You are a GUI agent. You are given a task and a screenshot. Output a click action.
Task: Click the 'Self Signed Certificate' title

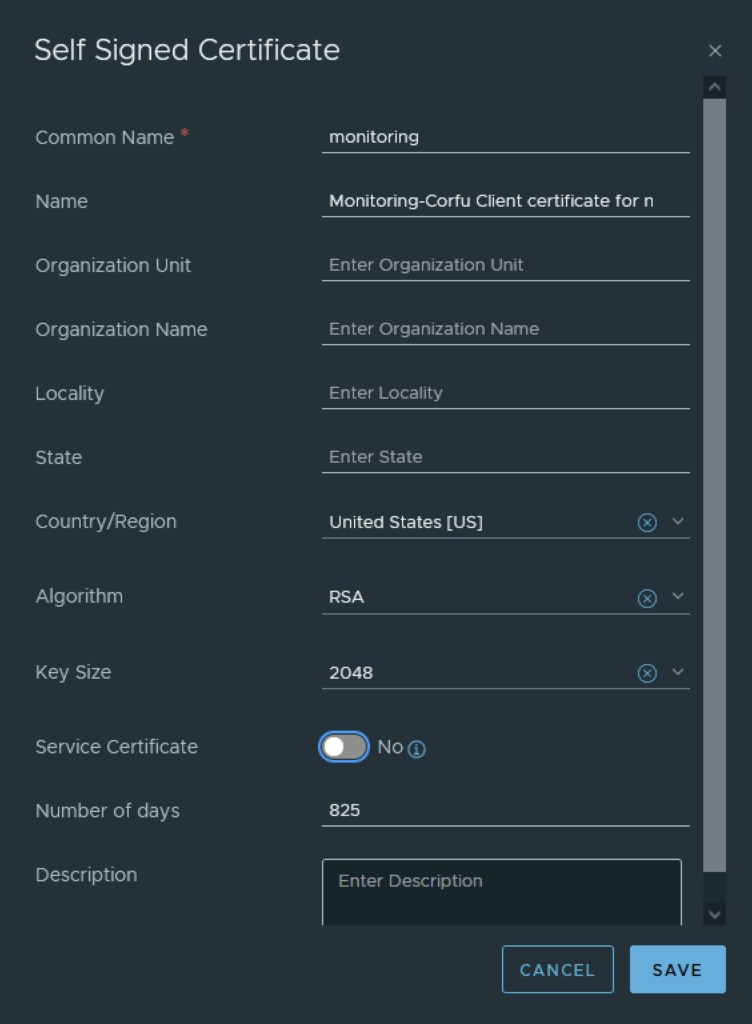click(x=187, y=50)
